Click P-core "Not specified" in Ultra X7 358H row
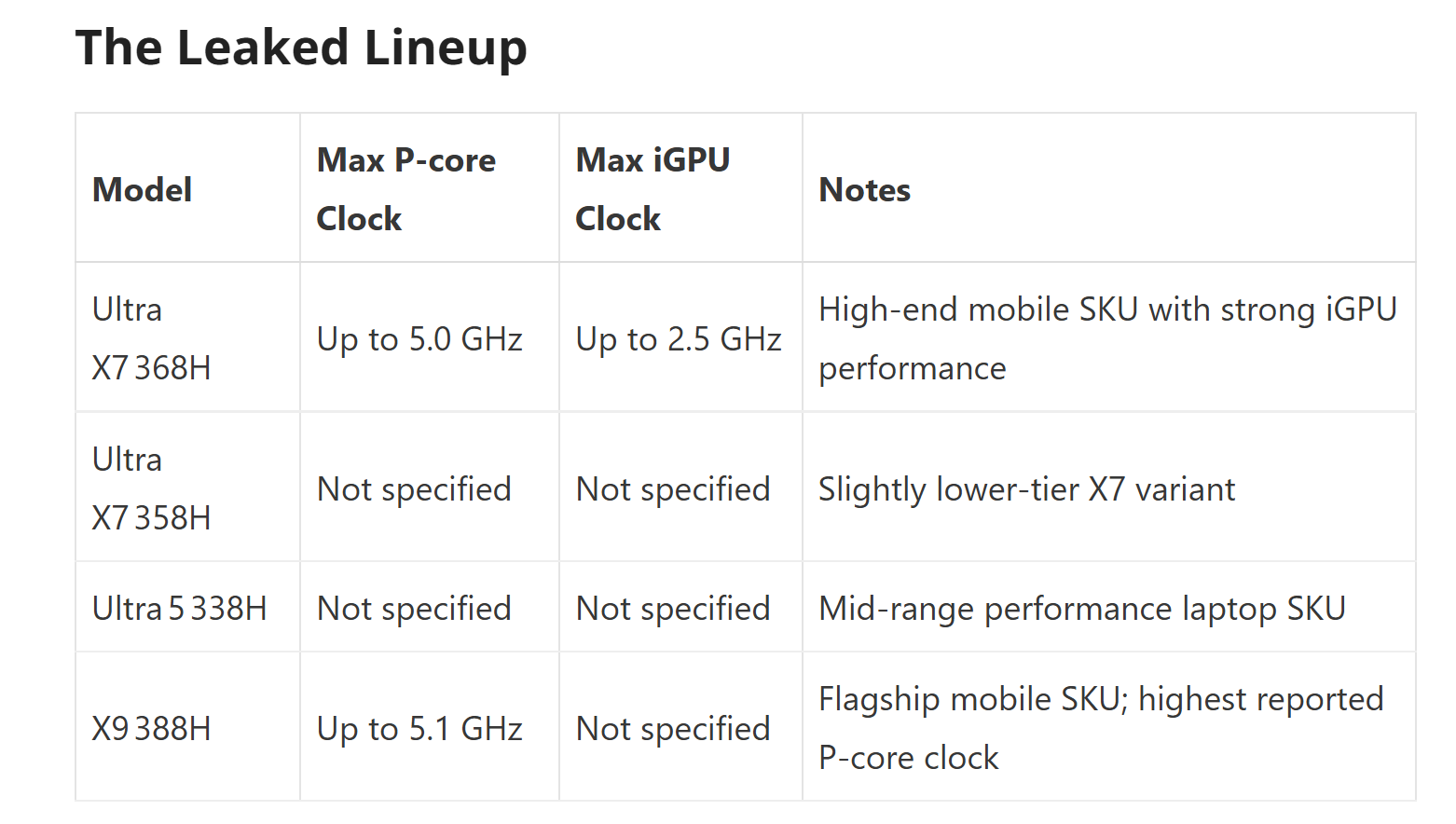Screen dimensions: 1456x824 pos(414,489)
